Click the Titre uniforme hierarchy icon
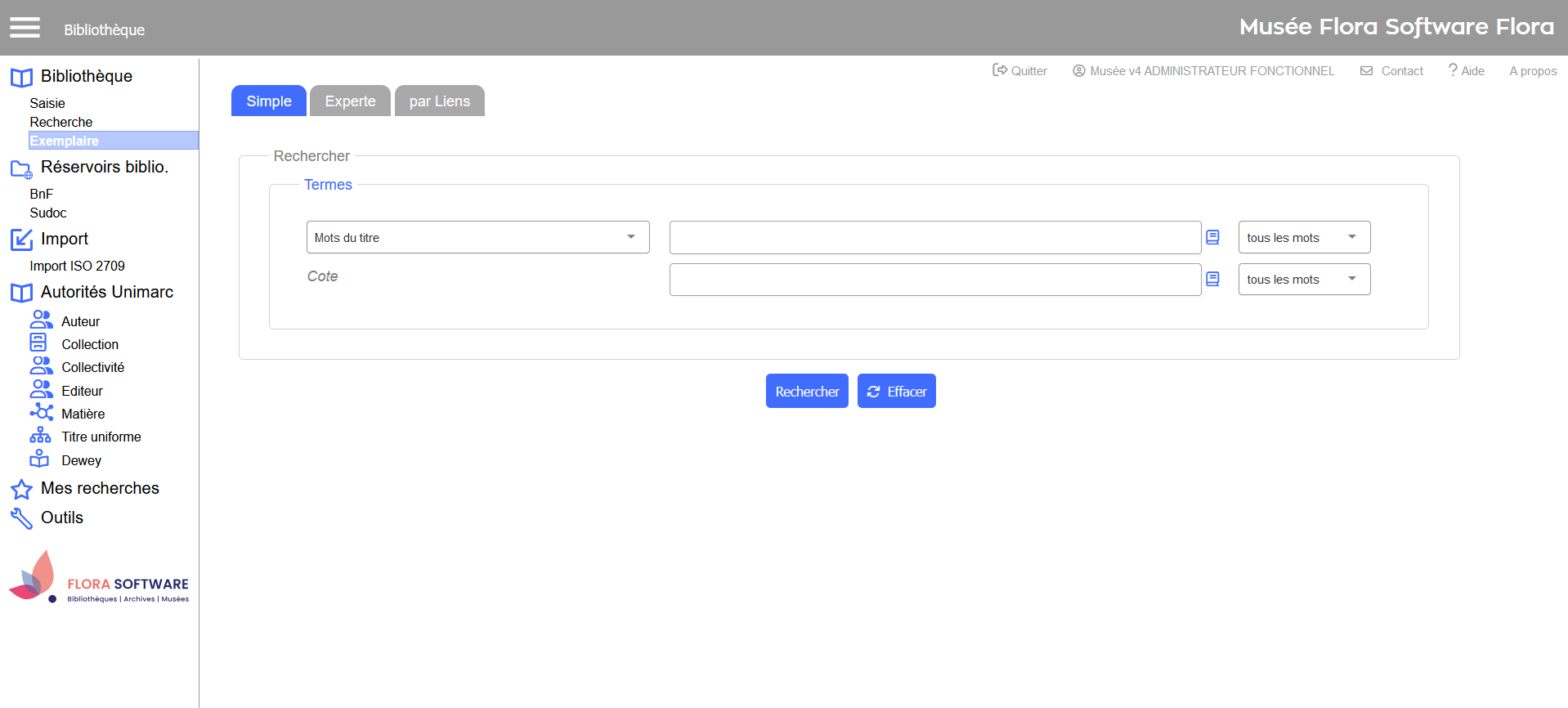1568x708 pixels. 40,435
